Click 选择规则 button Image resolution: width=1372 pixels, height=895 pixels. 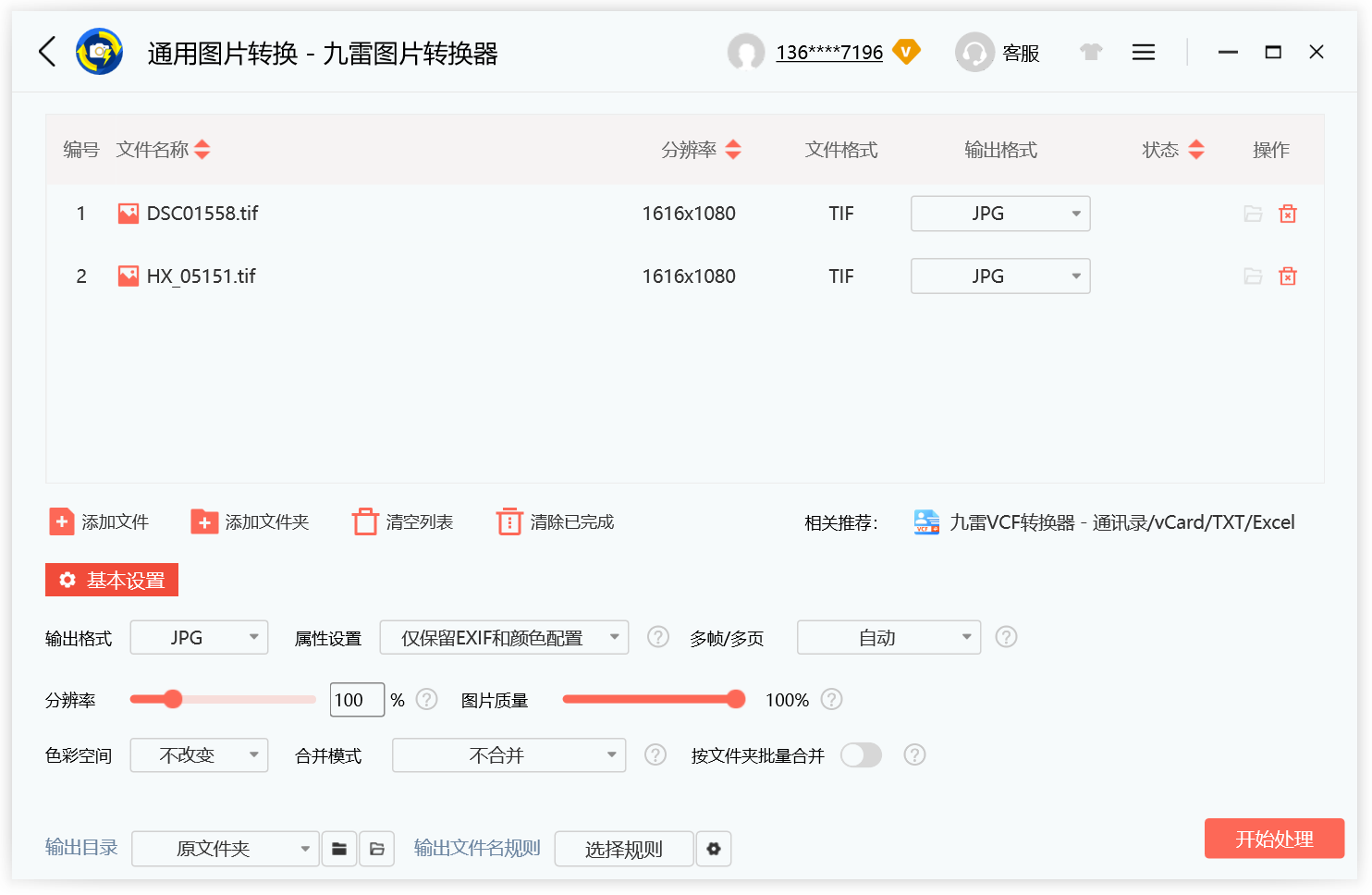click(624, 849)
